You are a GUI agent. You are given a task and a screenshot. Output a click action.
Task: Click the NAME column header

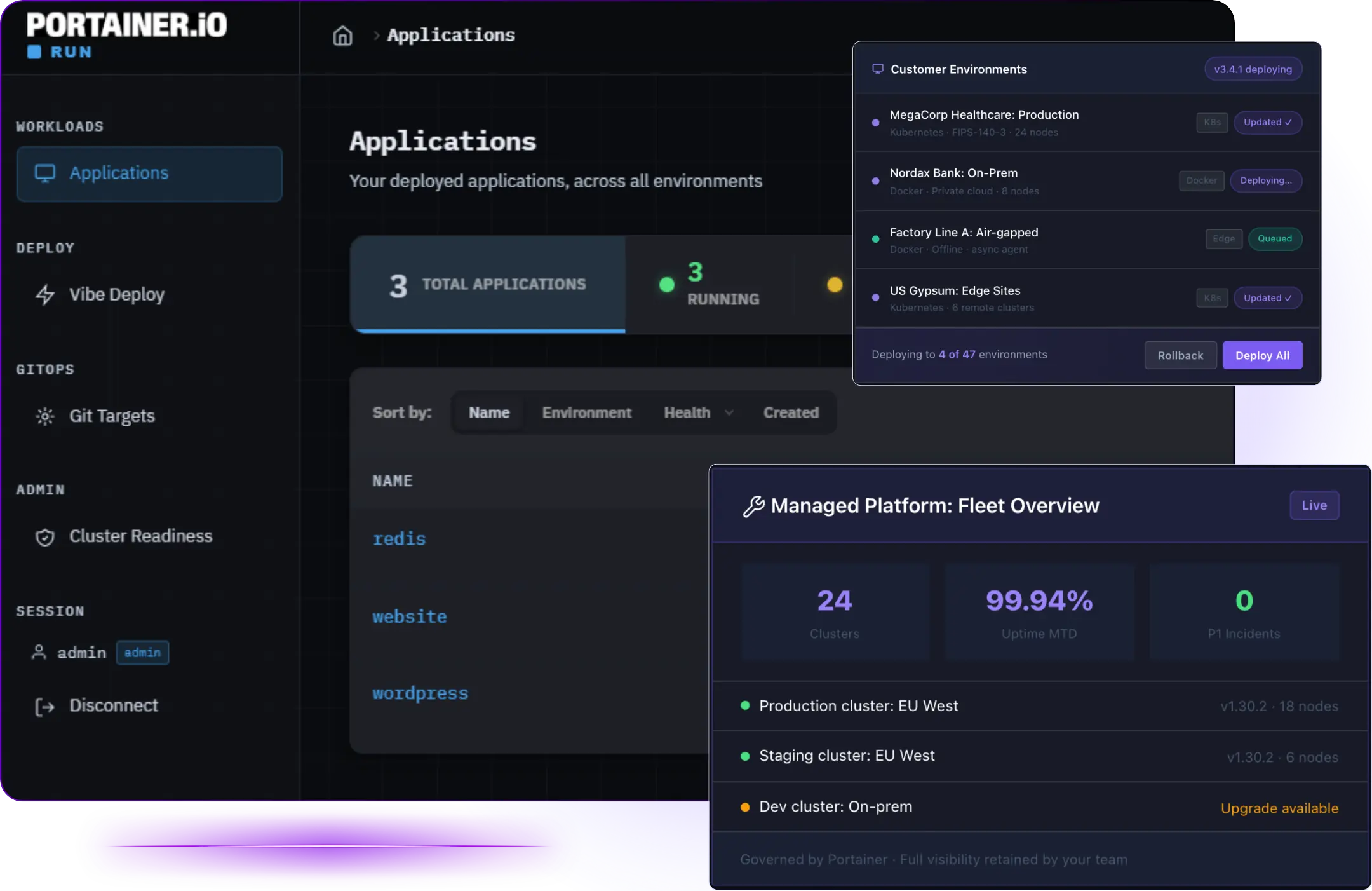393,481
